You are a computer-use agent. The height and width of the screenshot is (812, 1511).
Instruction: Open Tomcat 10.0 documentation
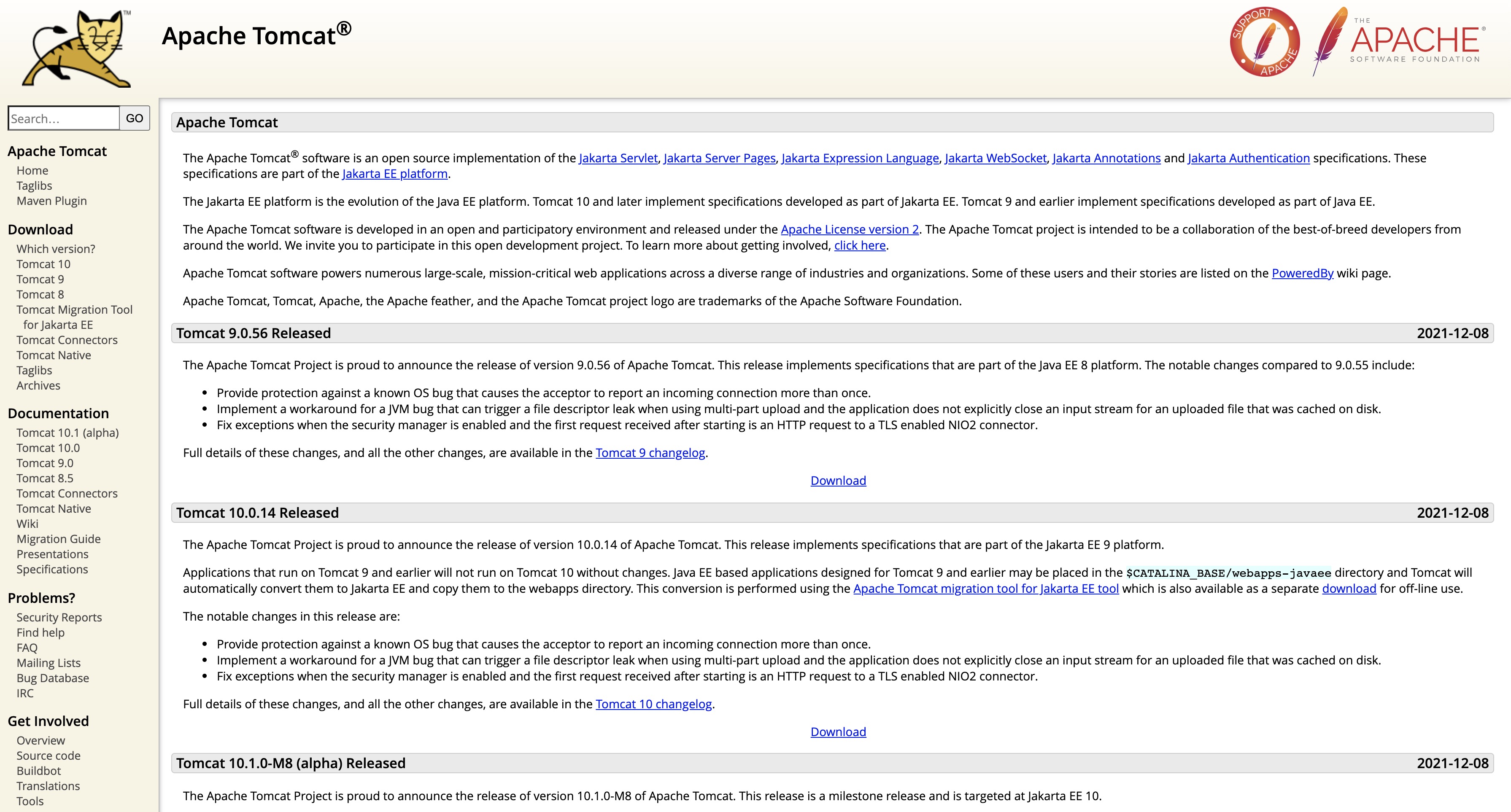click(48, 448)
